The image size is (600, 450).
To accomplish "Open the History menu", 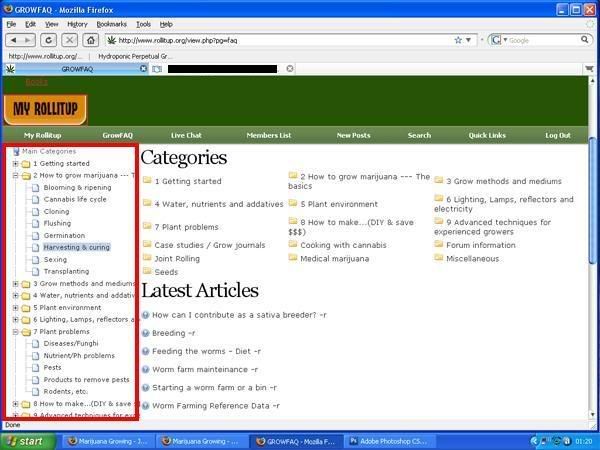I will 77,24.
